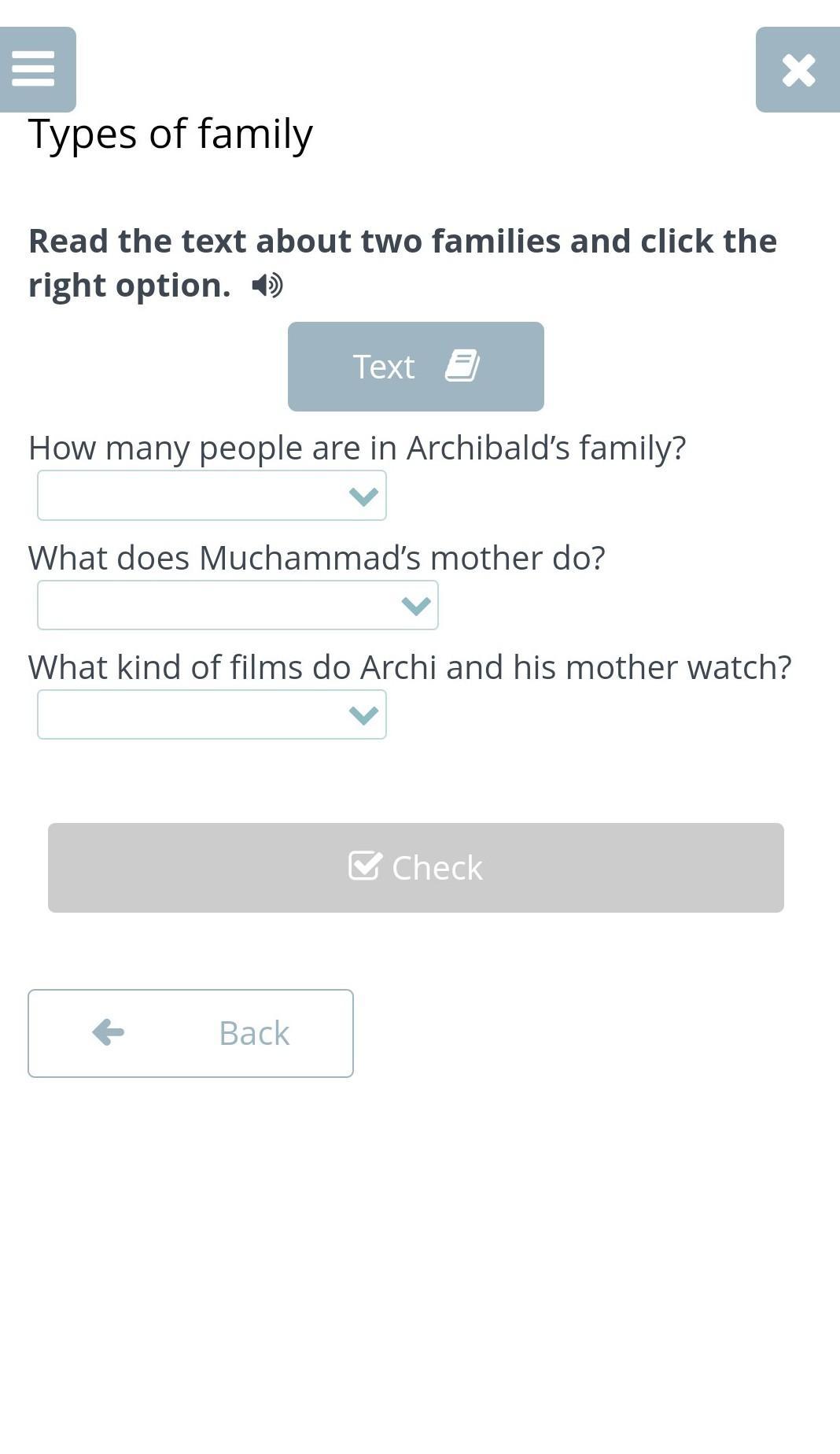Close the exercise with the X icon
This screenshot has height=1454, width=840.
point(798,70)
